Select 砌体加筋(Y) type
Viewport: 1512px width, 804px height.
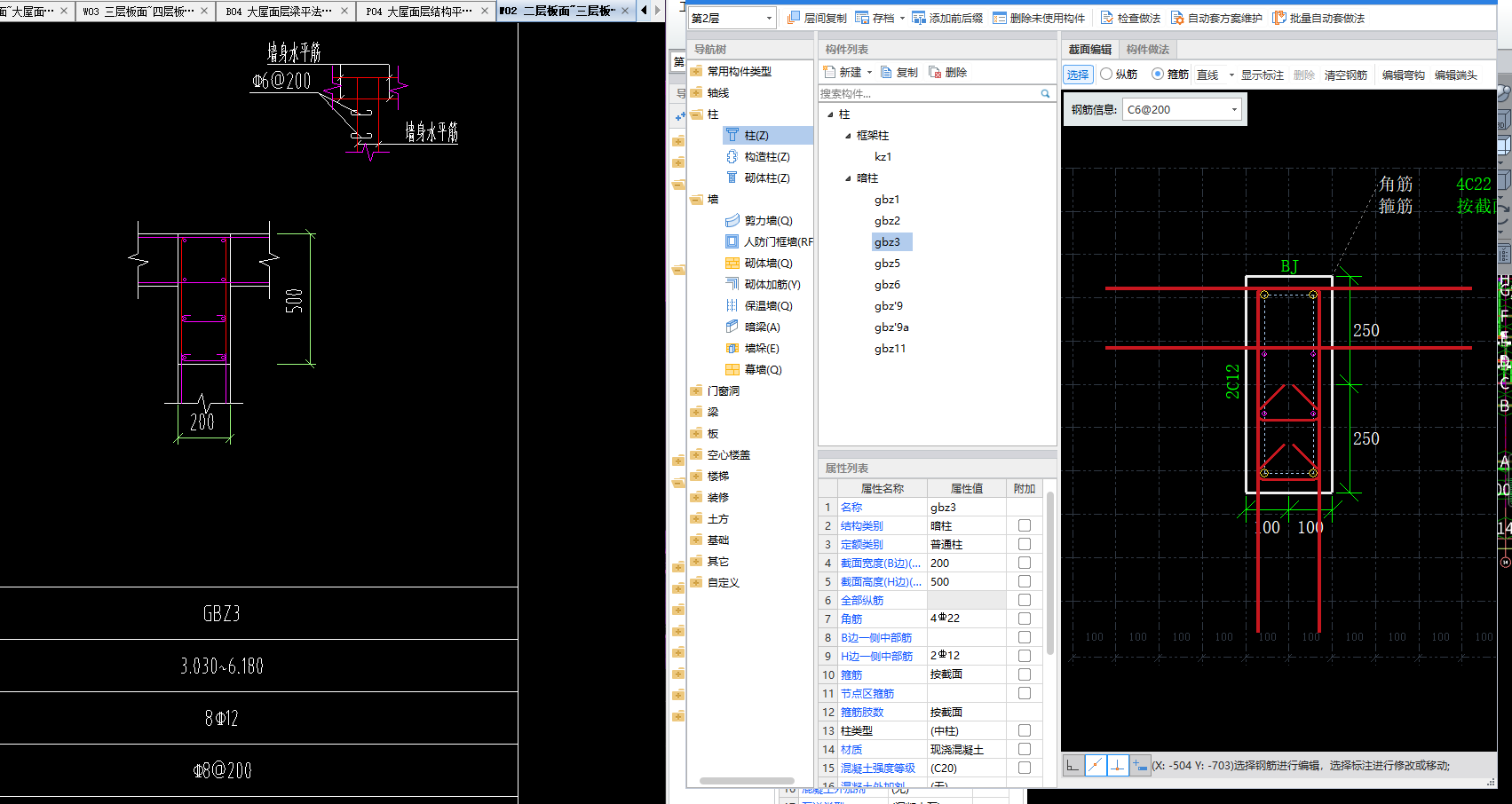tap(772, 284)
